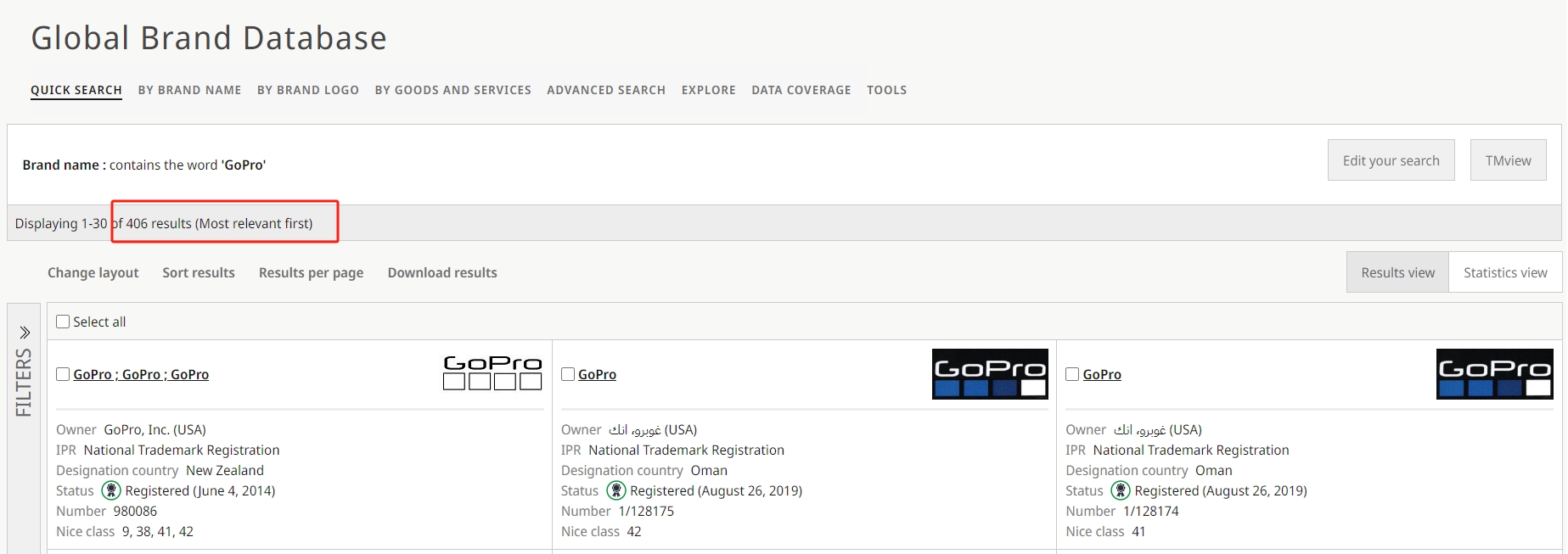Open the Change layout menu
Viewport: 1568px width, 554px height.
pos(93,272)
